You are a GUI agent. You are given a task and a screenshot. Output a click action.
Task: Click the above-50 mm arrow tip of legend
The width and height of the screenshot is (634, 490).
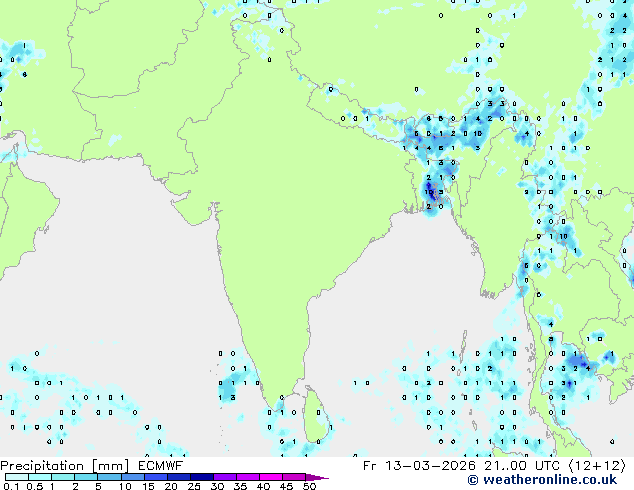317,477
